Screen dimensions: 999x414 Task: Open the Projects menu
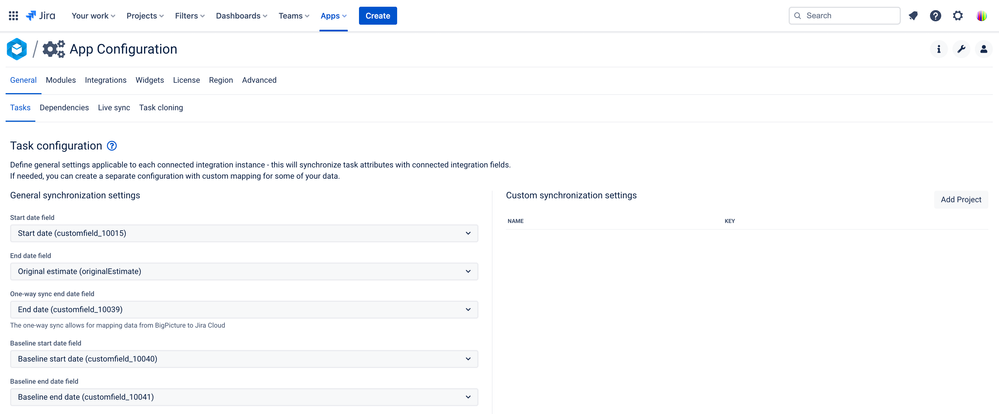coord(145,16)
